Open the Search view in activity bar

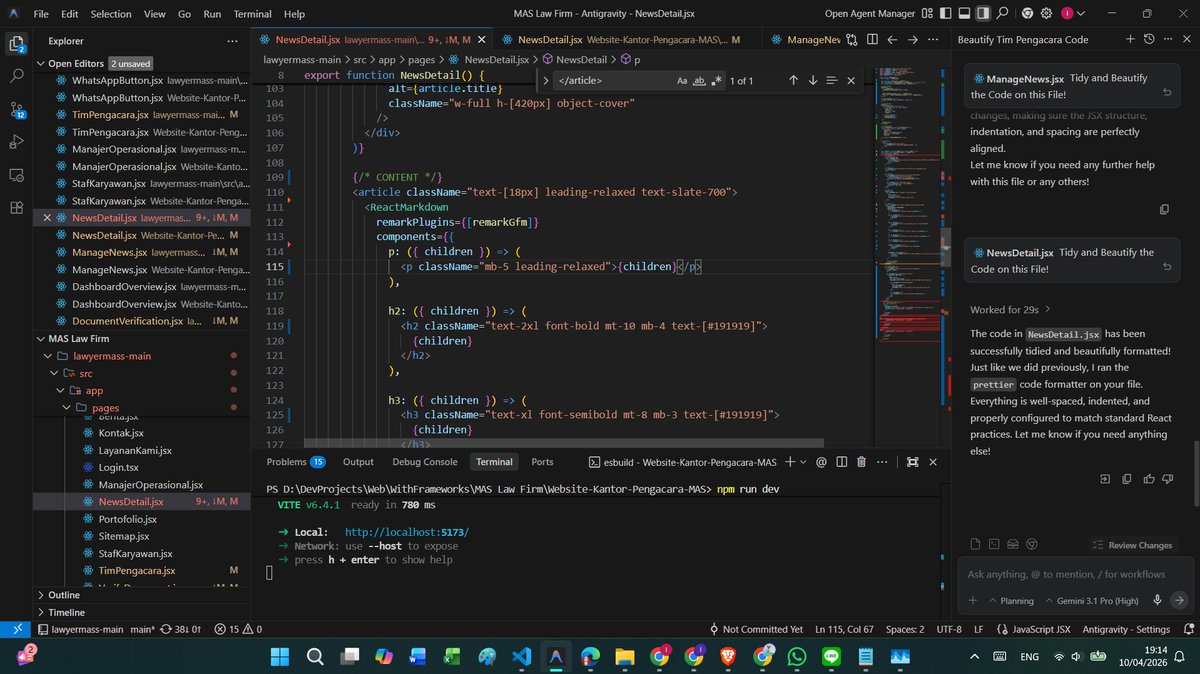(x=17, y=76)
